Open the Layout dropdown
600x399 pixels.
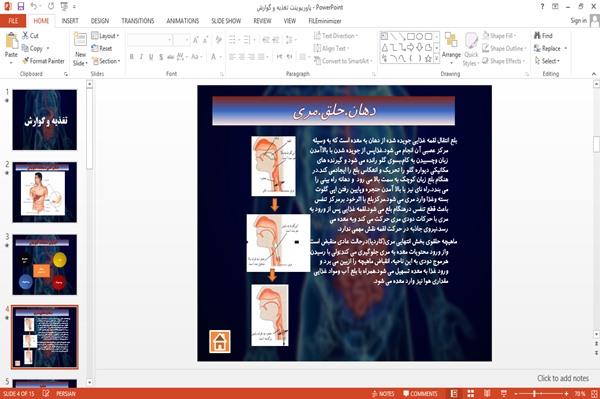click(105, 36)
